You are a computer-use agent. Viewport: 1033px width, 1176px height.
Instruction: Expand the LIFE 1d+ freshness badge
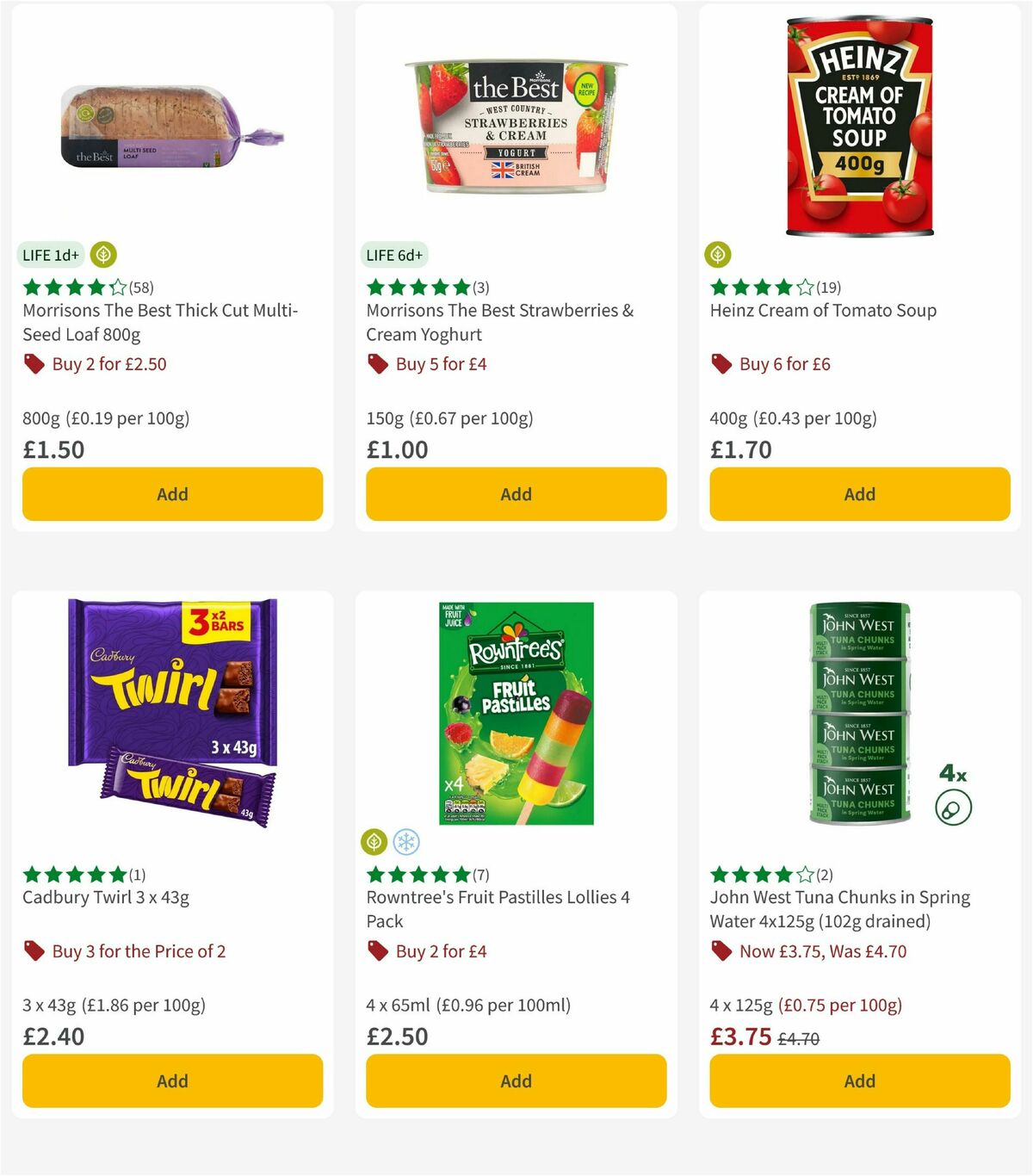tap(49, 255)
